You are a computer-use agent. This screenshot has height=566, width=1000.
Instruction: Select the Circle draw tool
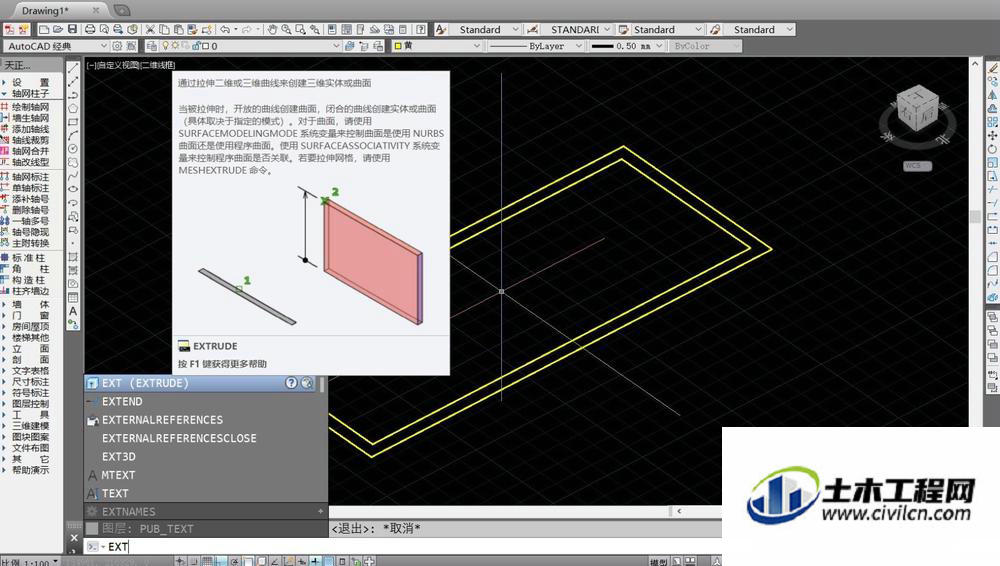tap(73, 149)
